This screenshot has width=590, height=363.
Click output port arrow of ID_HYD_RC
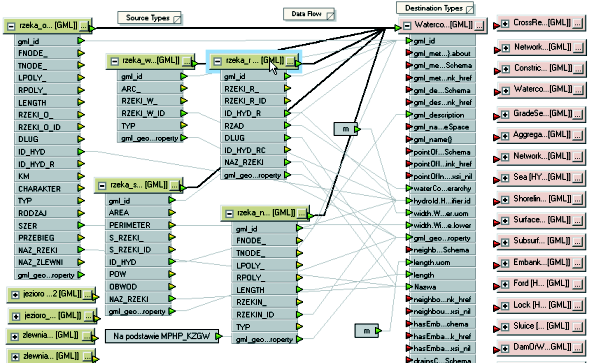(x=287, y=150)
